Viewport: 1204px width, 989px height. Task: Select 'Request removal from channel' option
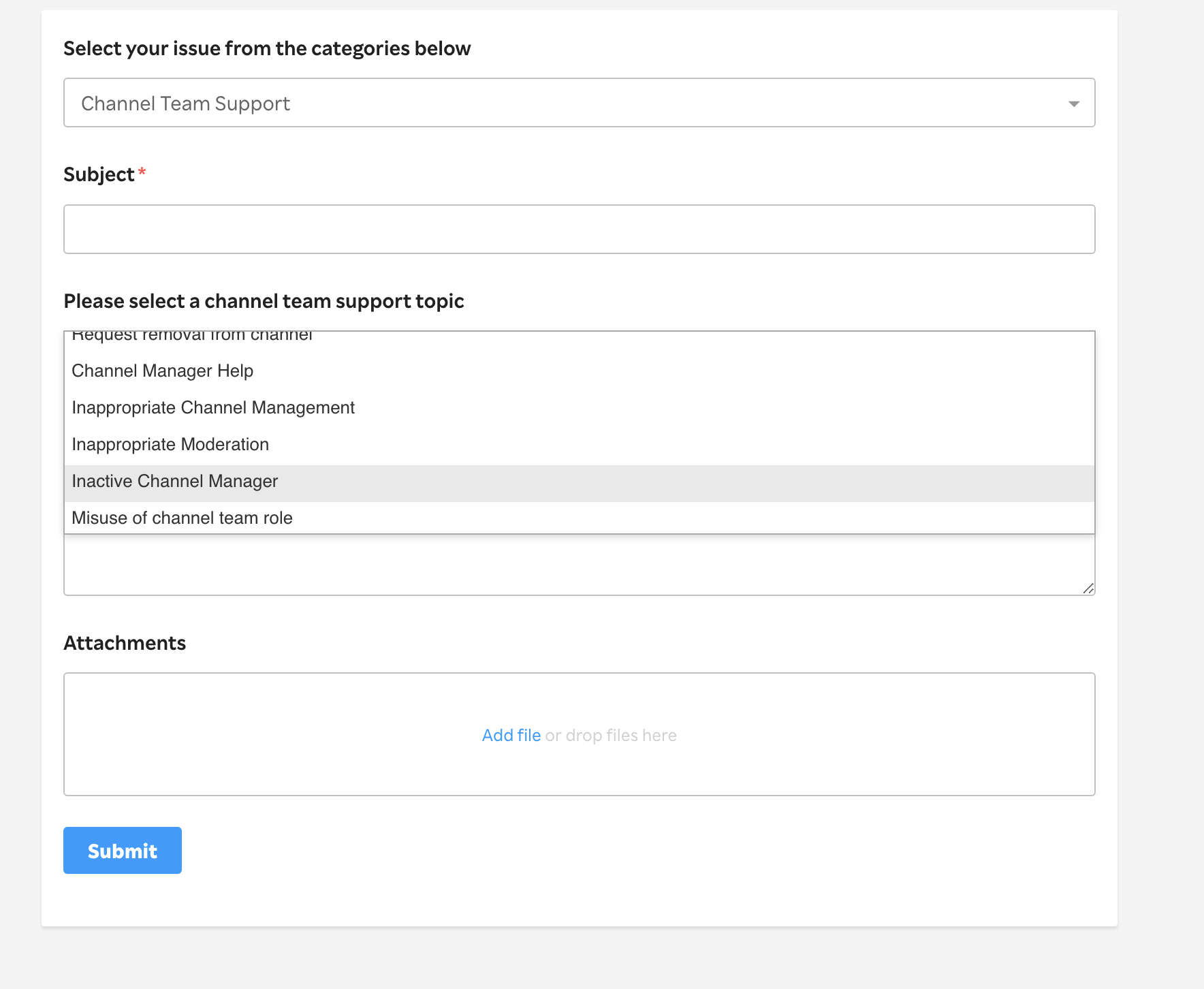coord(192,336)
